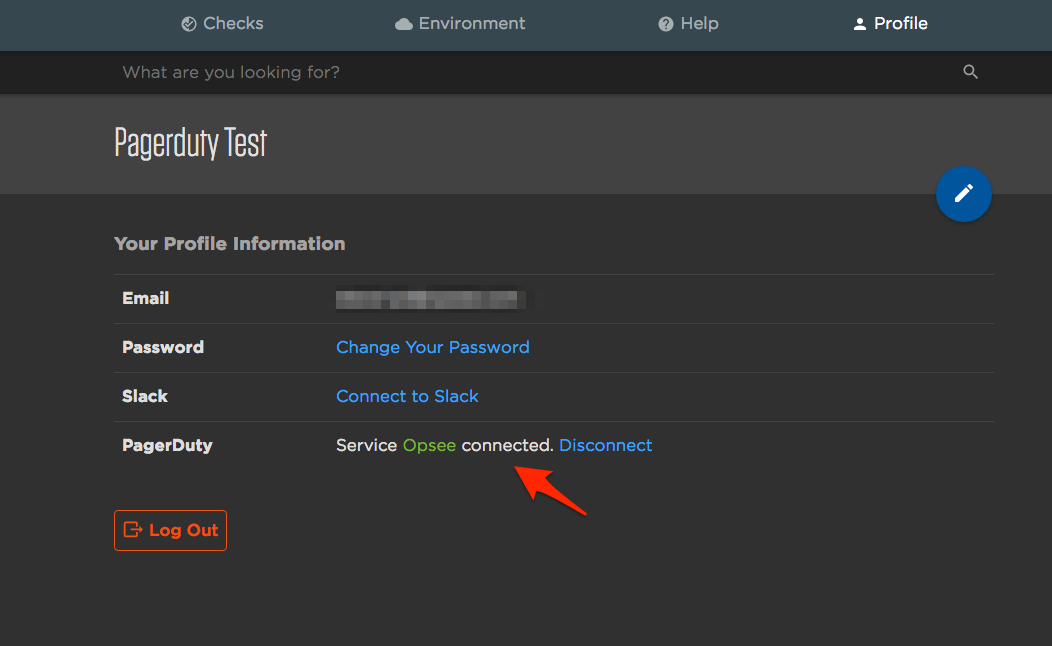Click the Help question mark icon
1052x646 pixels.
coord(666,24)
